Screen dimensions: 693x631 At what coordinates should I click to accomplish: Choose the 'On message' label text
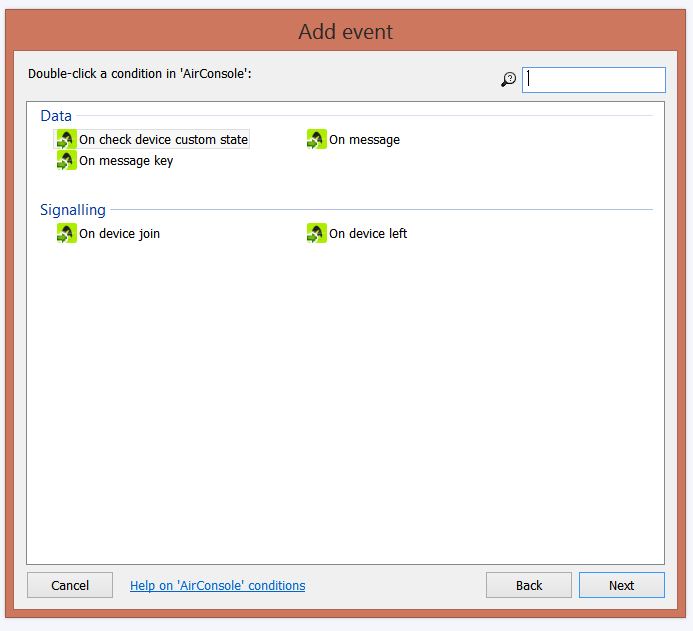(364, 140)
